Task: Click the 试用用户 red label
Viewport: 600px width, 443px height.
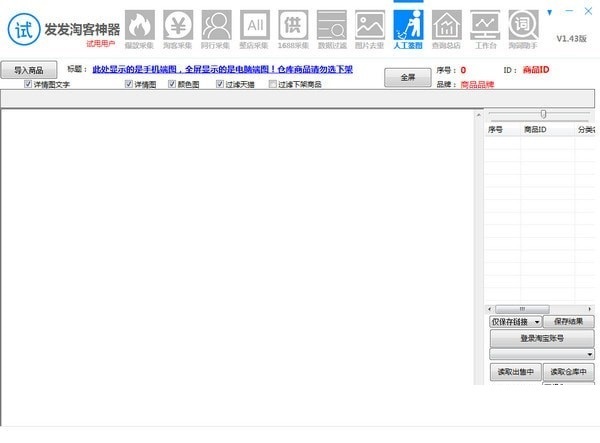Action: (x=100, y=44)
